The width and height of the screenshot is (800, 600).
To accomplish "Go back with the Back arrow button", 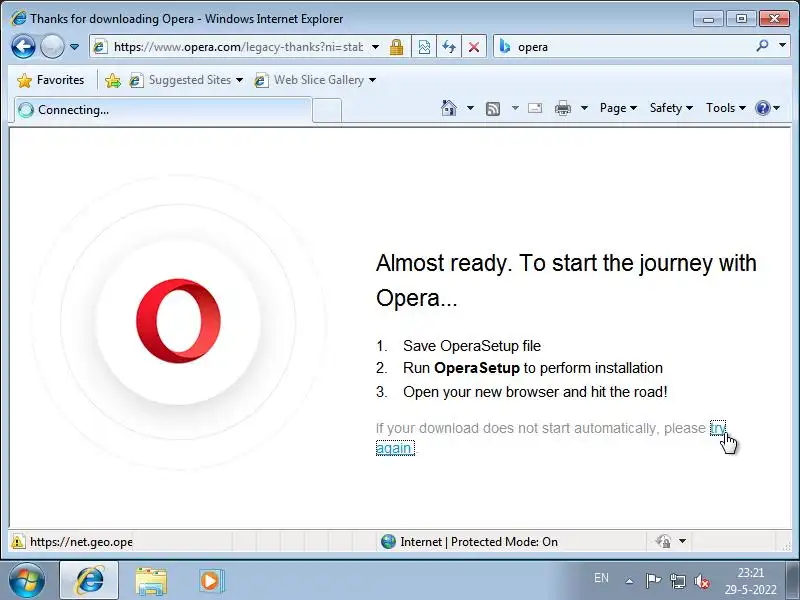I will point(23,47).
